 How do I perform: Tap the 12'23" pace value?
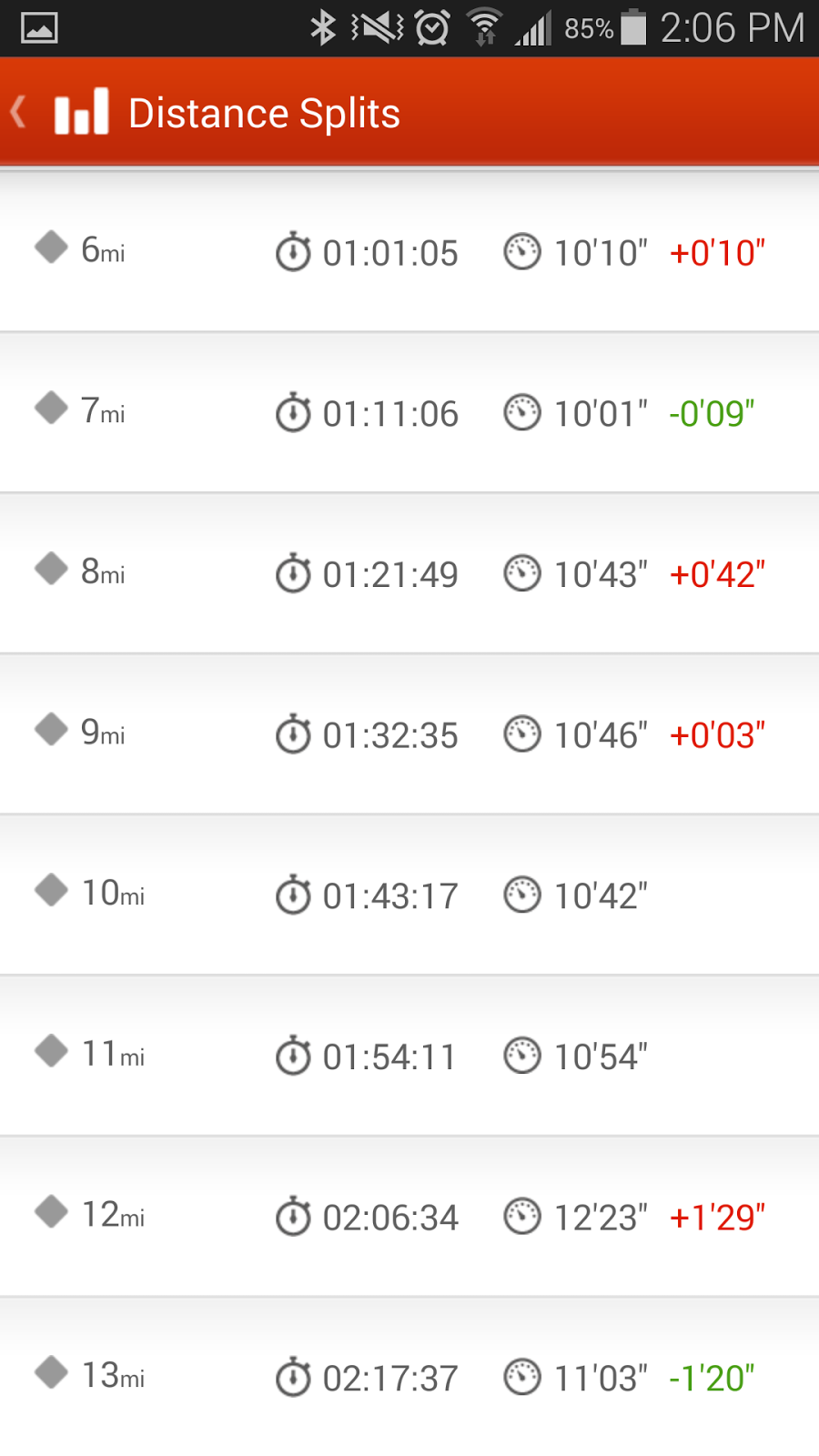pyautogui.click(x=601, y=1218)
